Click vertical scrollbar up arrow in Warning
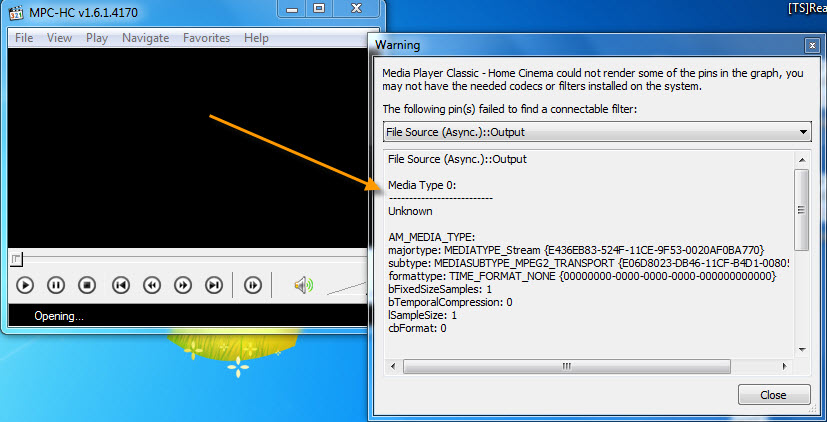The width and height of the screenshot is (827, 422). 802,160
